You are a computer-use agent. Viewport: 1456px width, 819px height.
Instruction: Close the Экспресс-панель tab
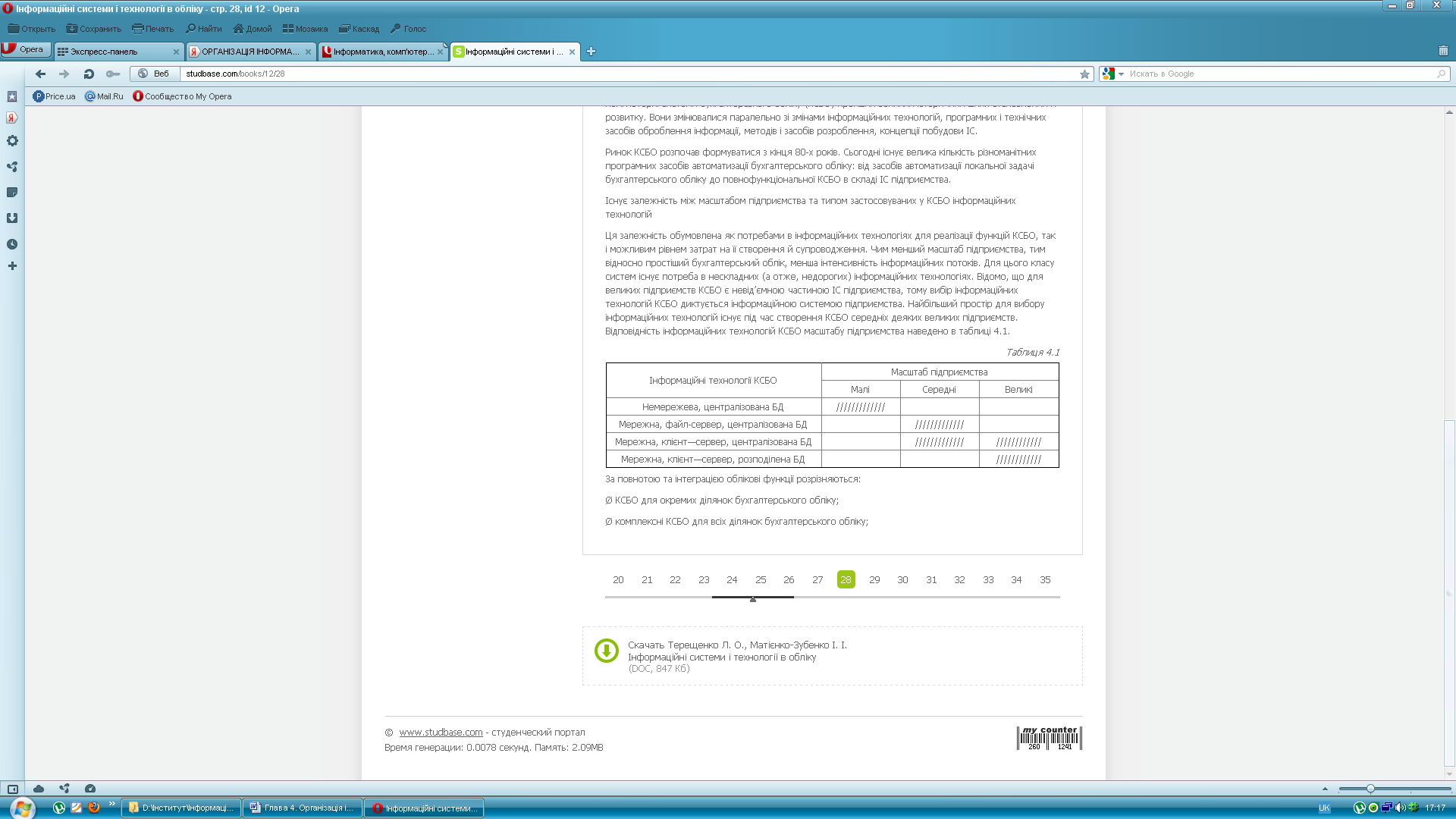point(176,52)
